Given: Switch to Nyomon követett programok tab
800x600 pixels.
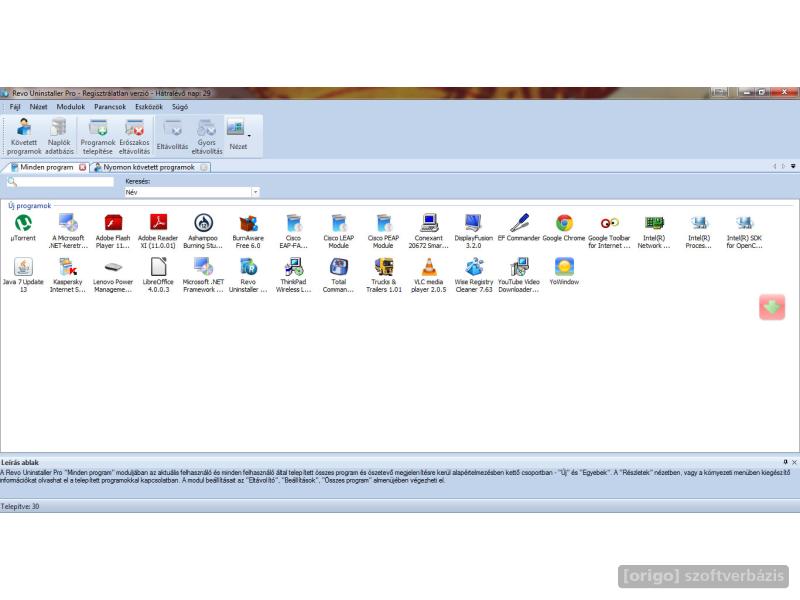Looking at the screenshot, I should [x=149, y=167].
